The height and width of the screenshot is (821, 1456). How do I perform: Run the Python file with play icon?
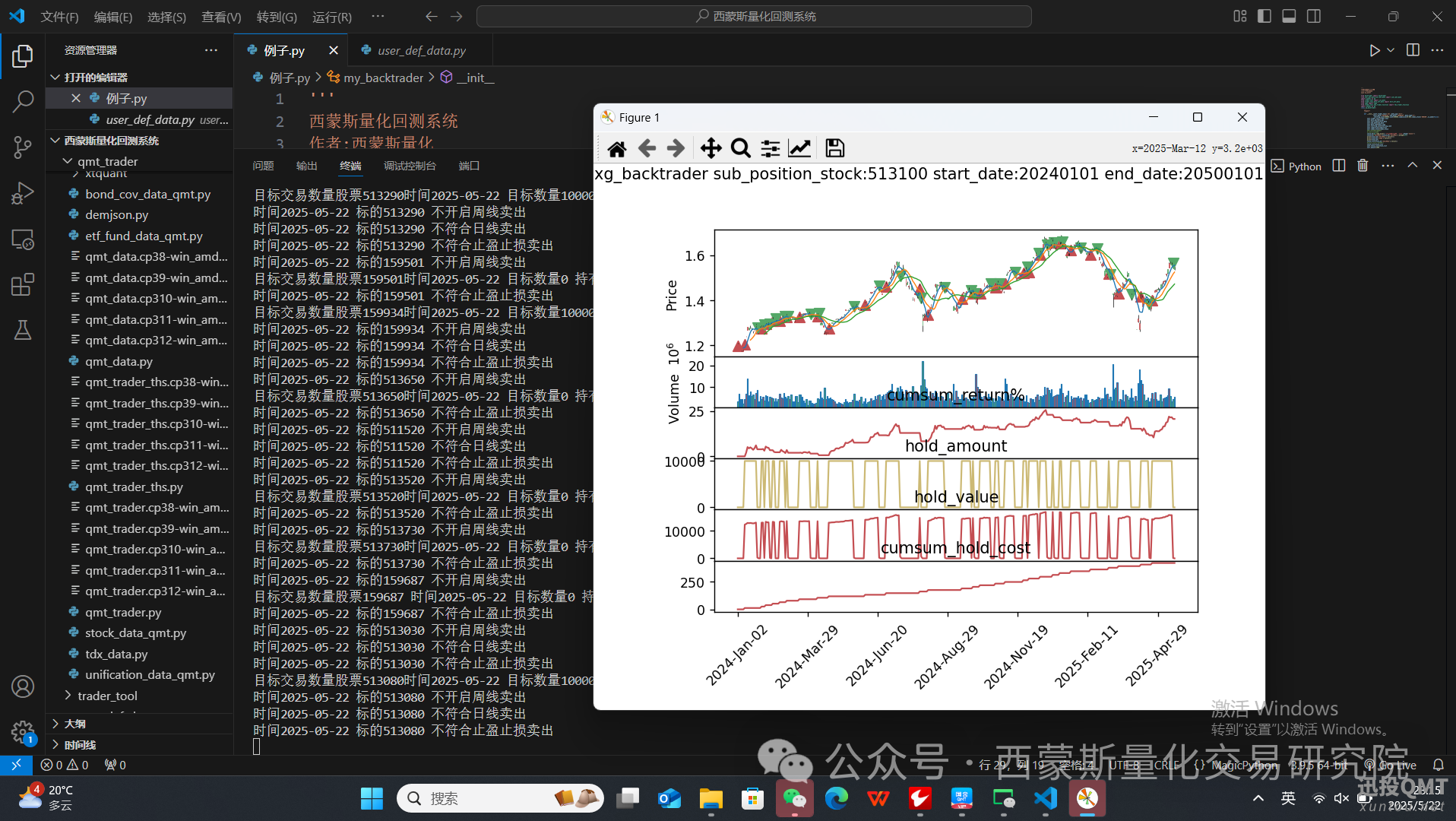(x=1375, y=50)
